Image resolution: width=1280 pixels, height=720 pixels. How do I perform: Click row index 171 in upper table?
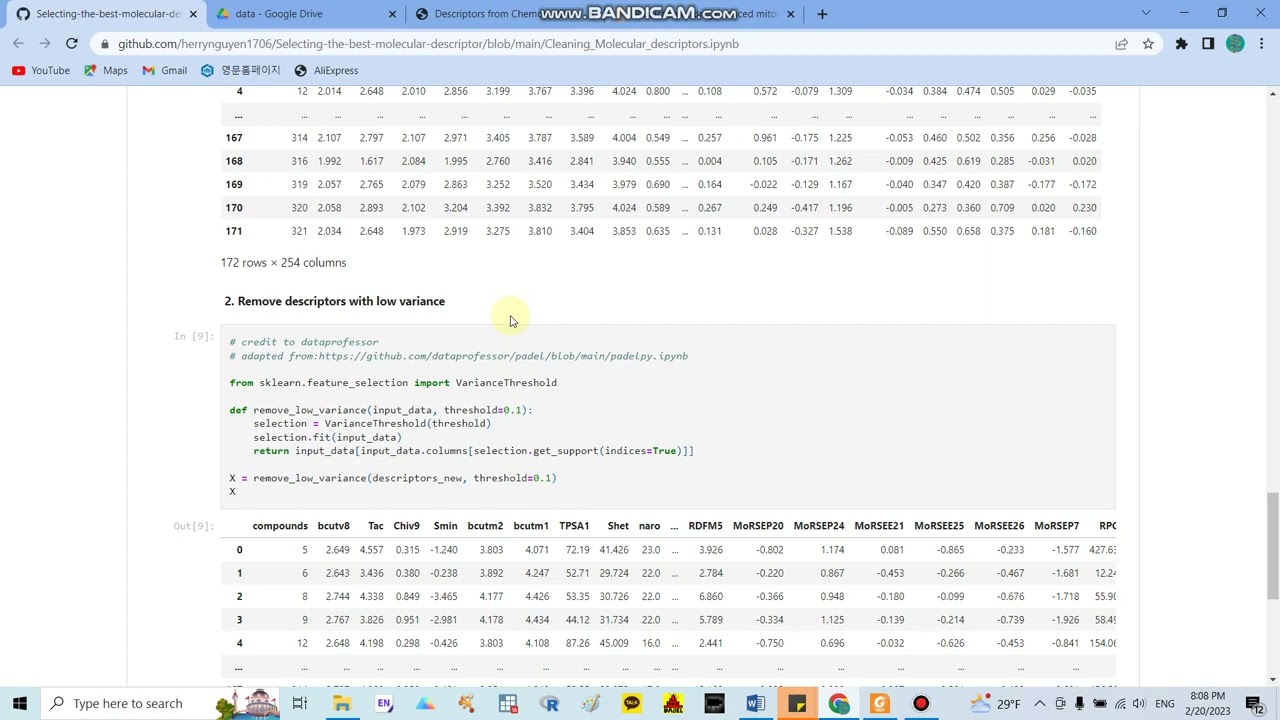pos(234,231)
